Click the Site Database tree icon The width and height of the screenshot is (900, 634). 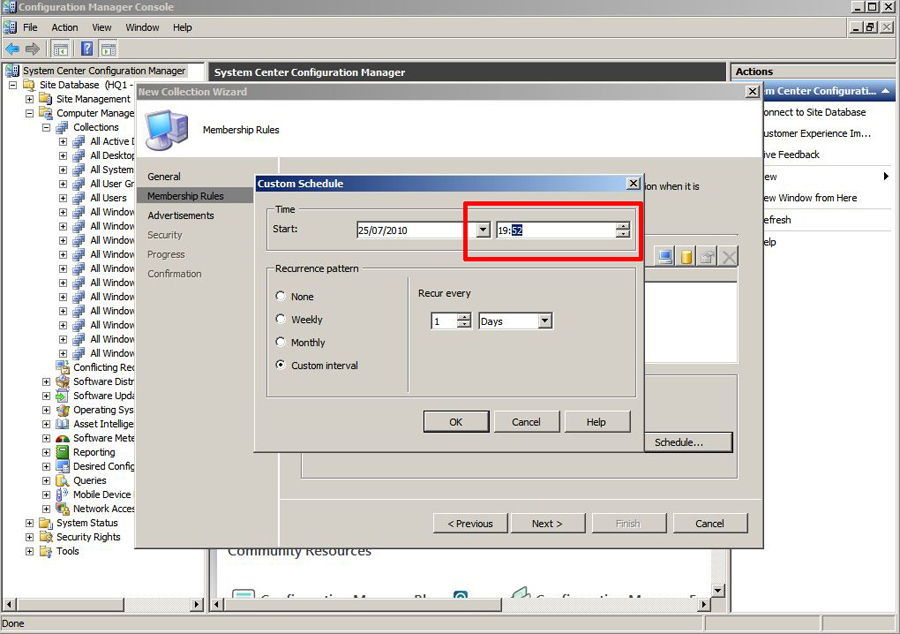tap(29, 85)
